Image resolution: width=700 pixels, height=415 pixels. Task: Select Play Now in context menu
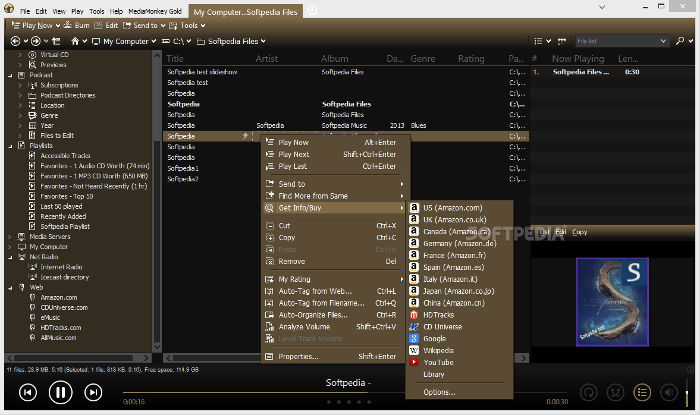pos(335,142)
